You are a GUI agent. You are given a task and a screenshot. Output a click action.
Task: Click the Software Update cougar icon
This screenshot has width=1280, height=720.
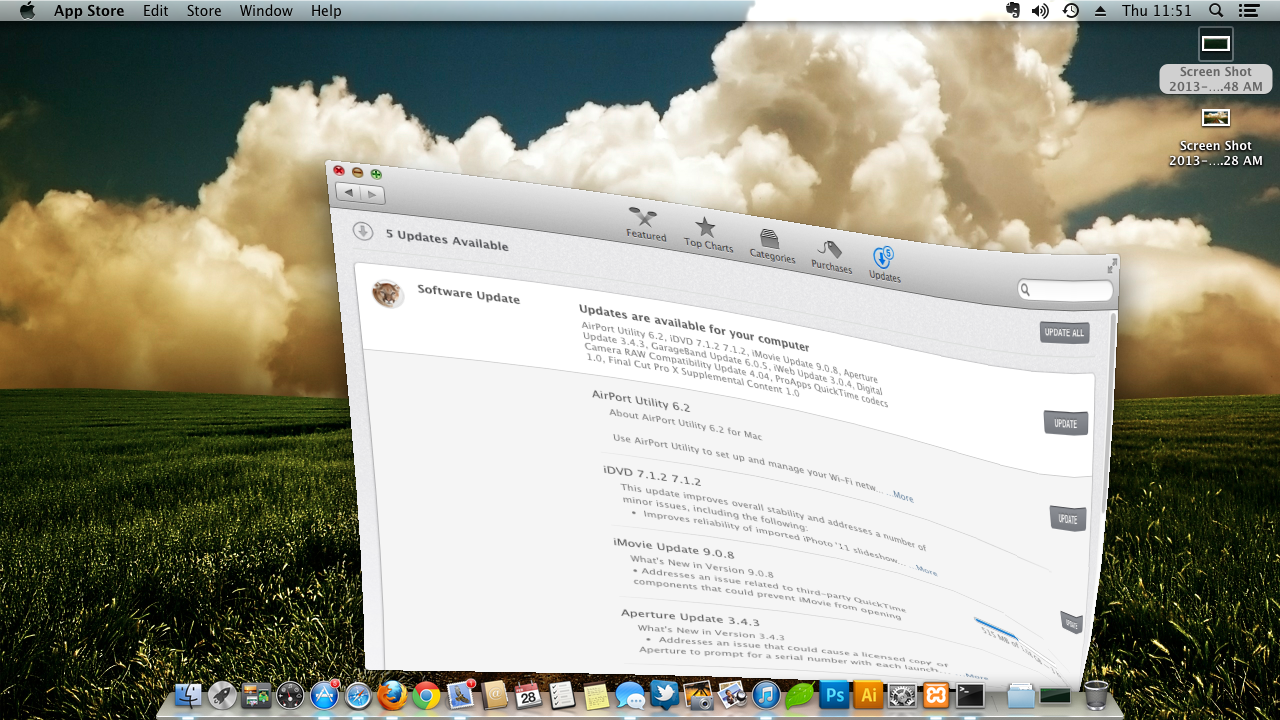coord(387,293)
